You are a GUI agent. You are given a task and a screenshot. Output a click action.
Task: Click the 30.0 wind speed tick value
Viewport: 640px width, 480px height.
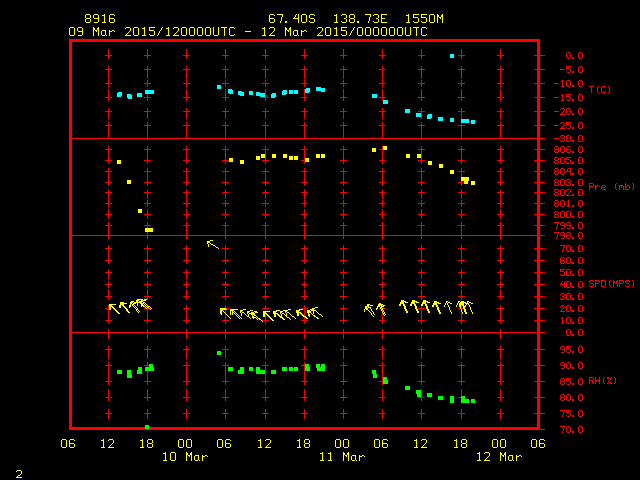coord(571,297)
